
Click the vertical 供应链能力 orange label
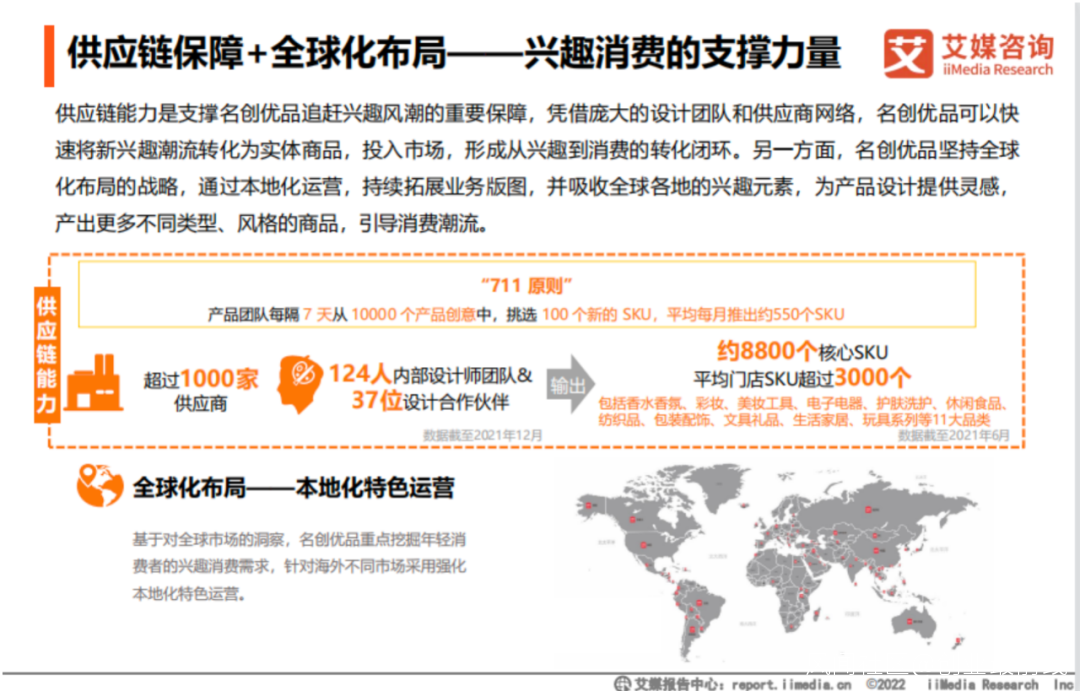pos(47,355)
